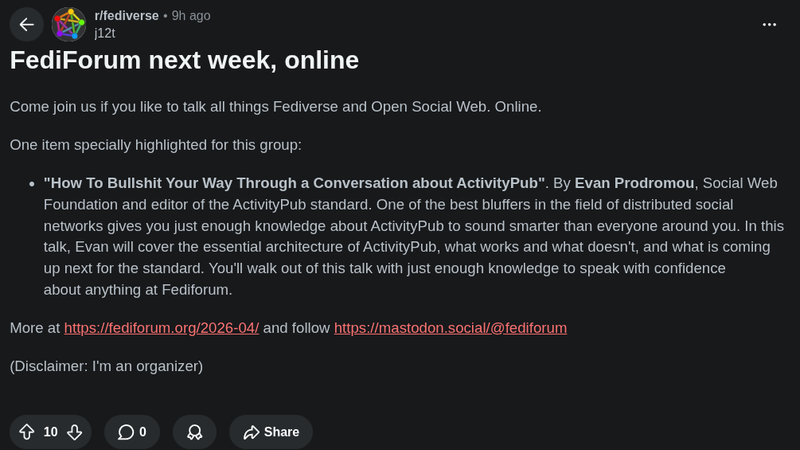Open the three-dot post options menu

(769, 24)
